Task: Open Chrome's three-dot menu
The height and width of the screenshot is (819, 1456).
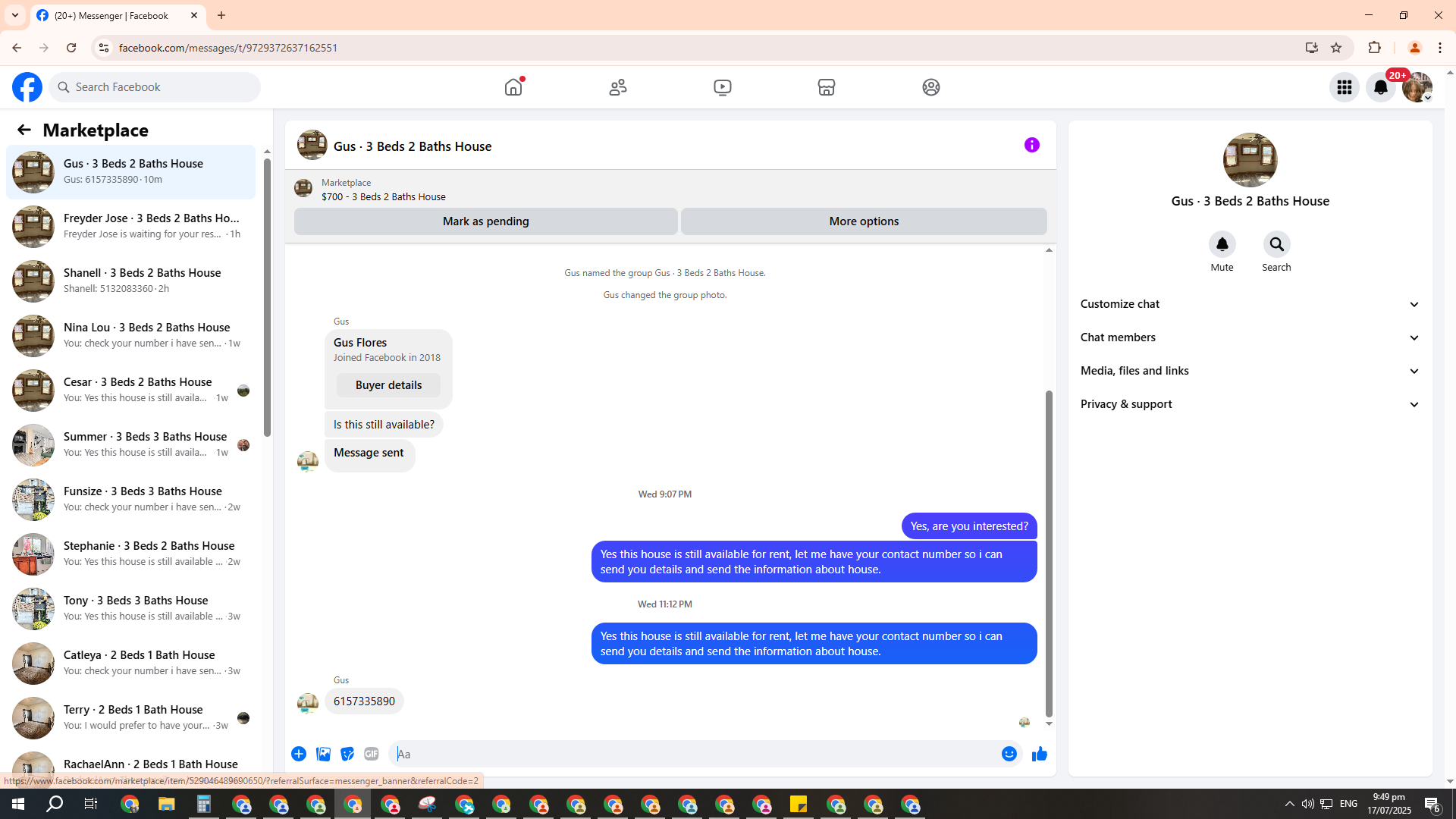Action: pos(1440,48)
